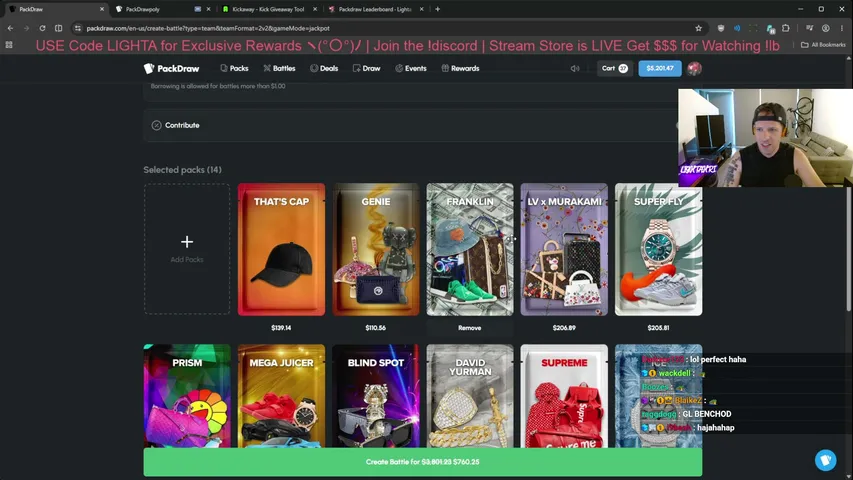Click the PackDraw logo in header

(171, 69)
